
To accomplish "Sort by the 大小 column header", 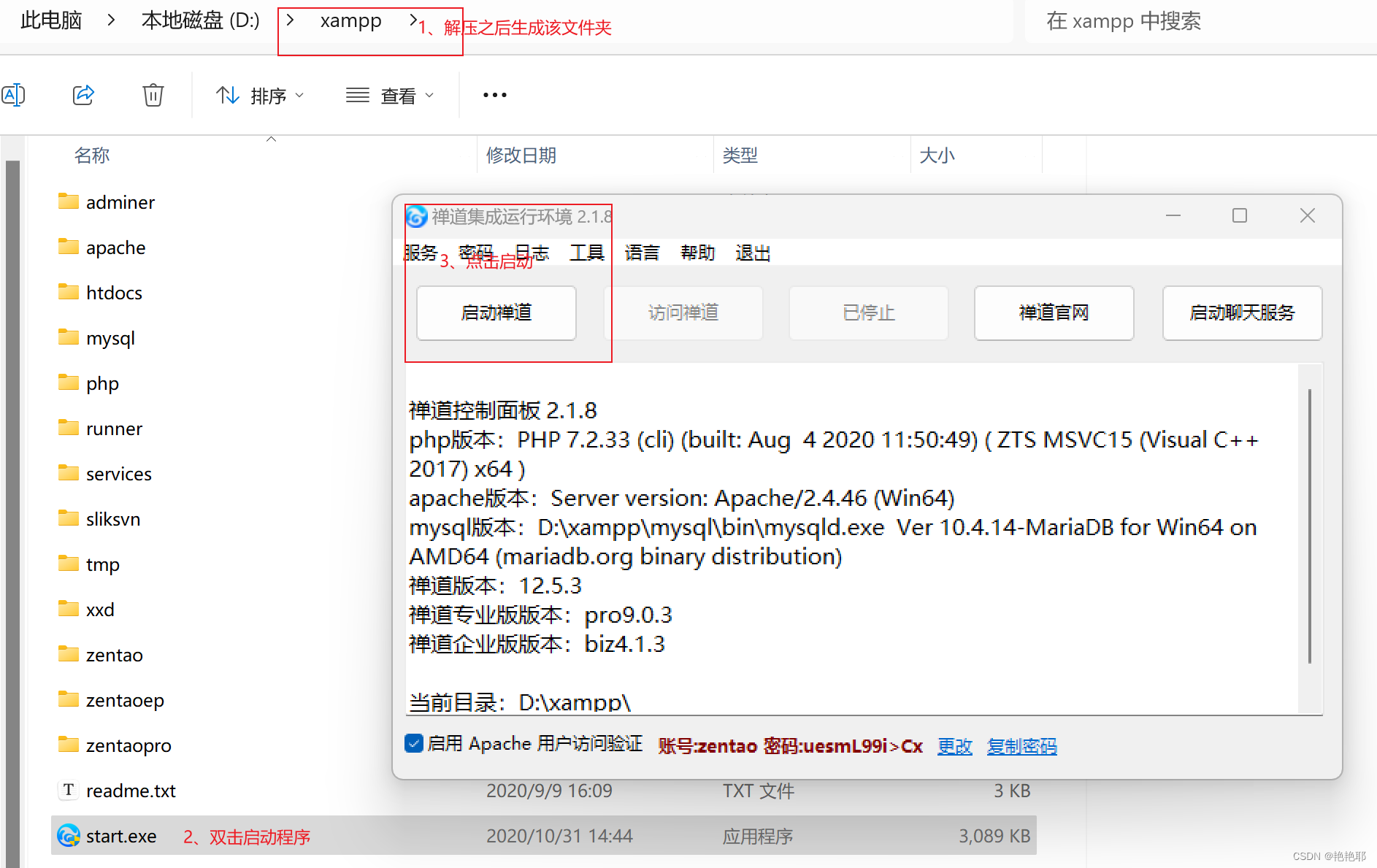I will pos(937,155).
